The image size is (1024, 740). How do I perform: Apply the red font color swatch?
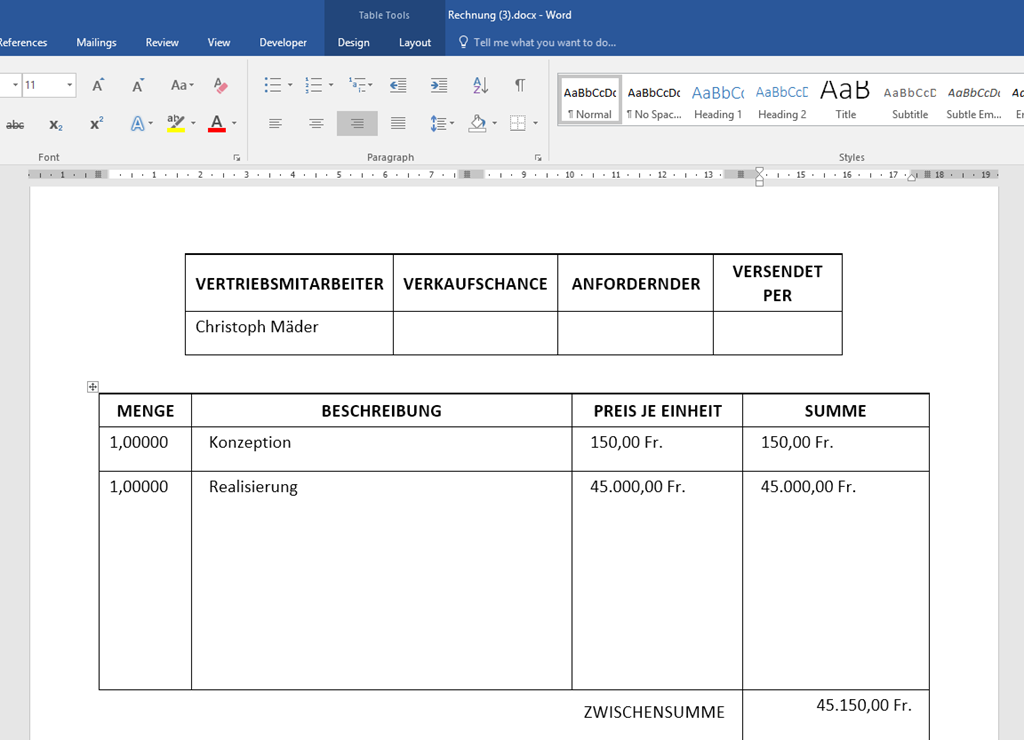(217, 124)
